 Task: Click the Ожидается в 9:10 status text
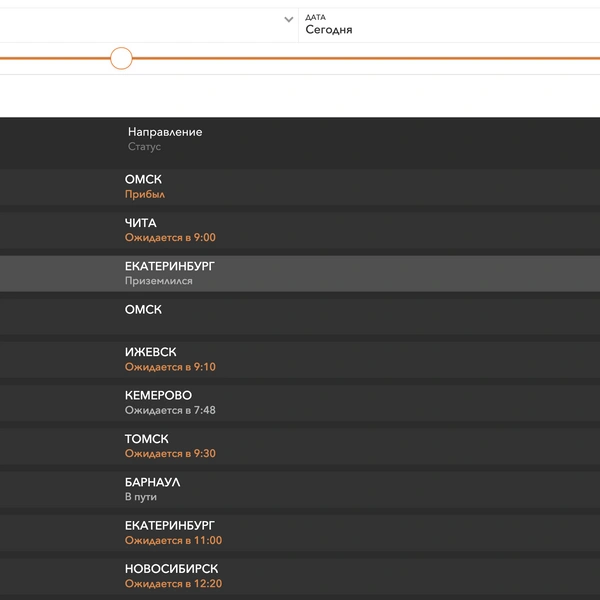[x=170, y=367]
